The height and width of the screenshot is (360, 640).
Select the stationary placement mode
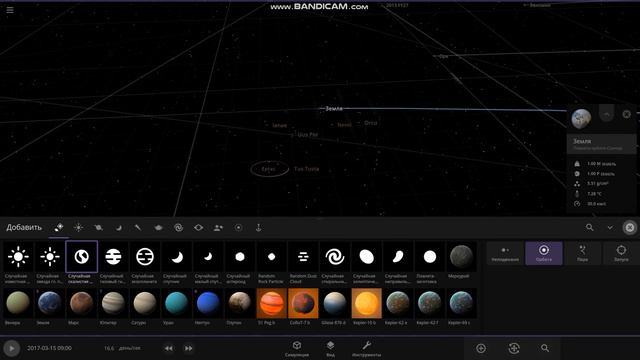click(505, 253)
